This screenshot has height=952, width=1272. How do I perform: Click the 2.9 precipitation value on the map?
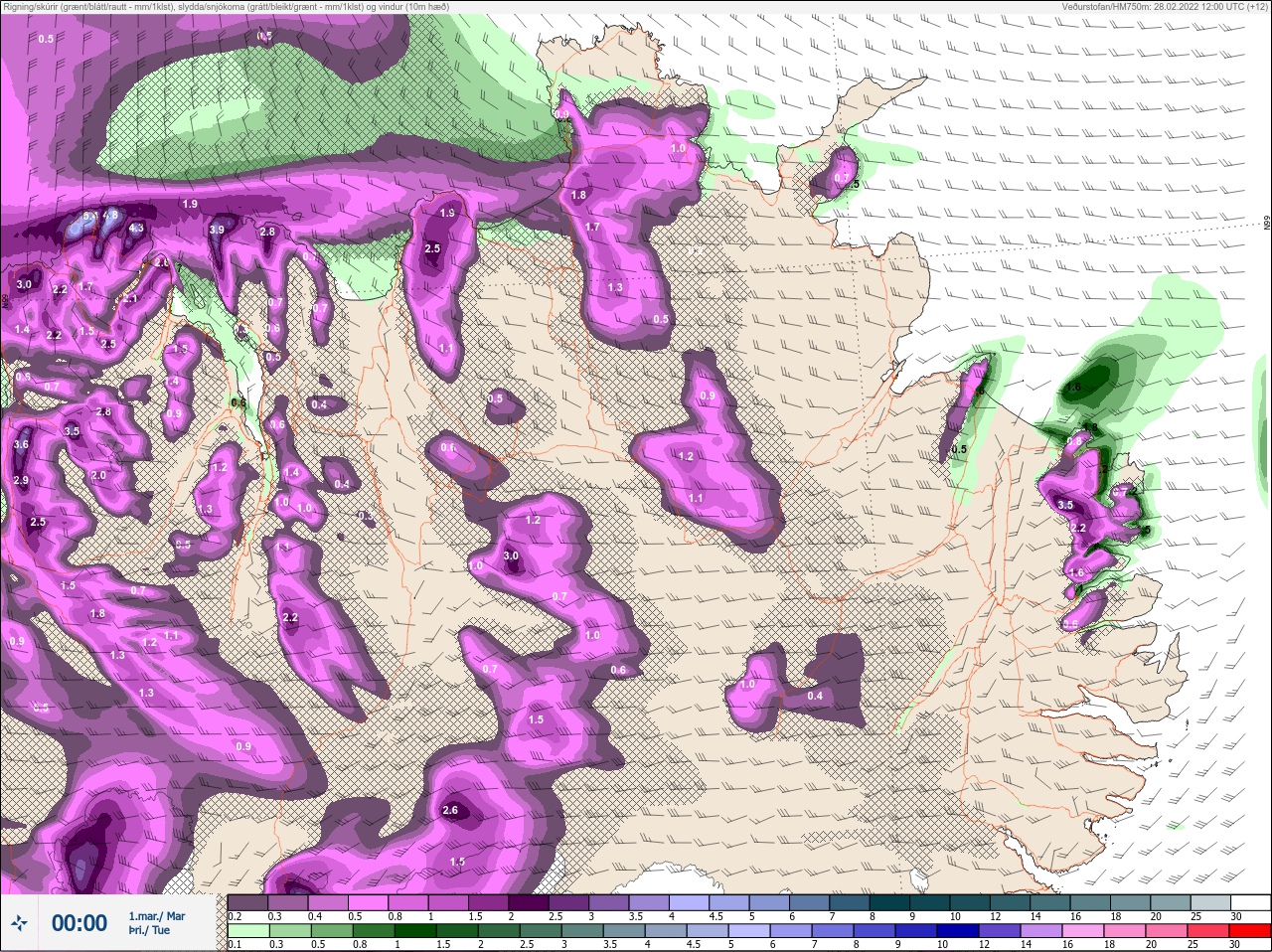(22, 481)
